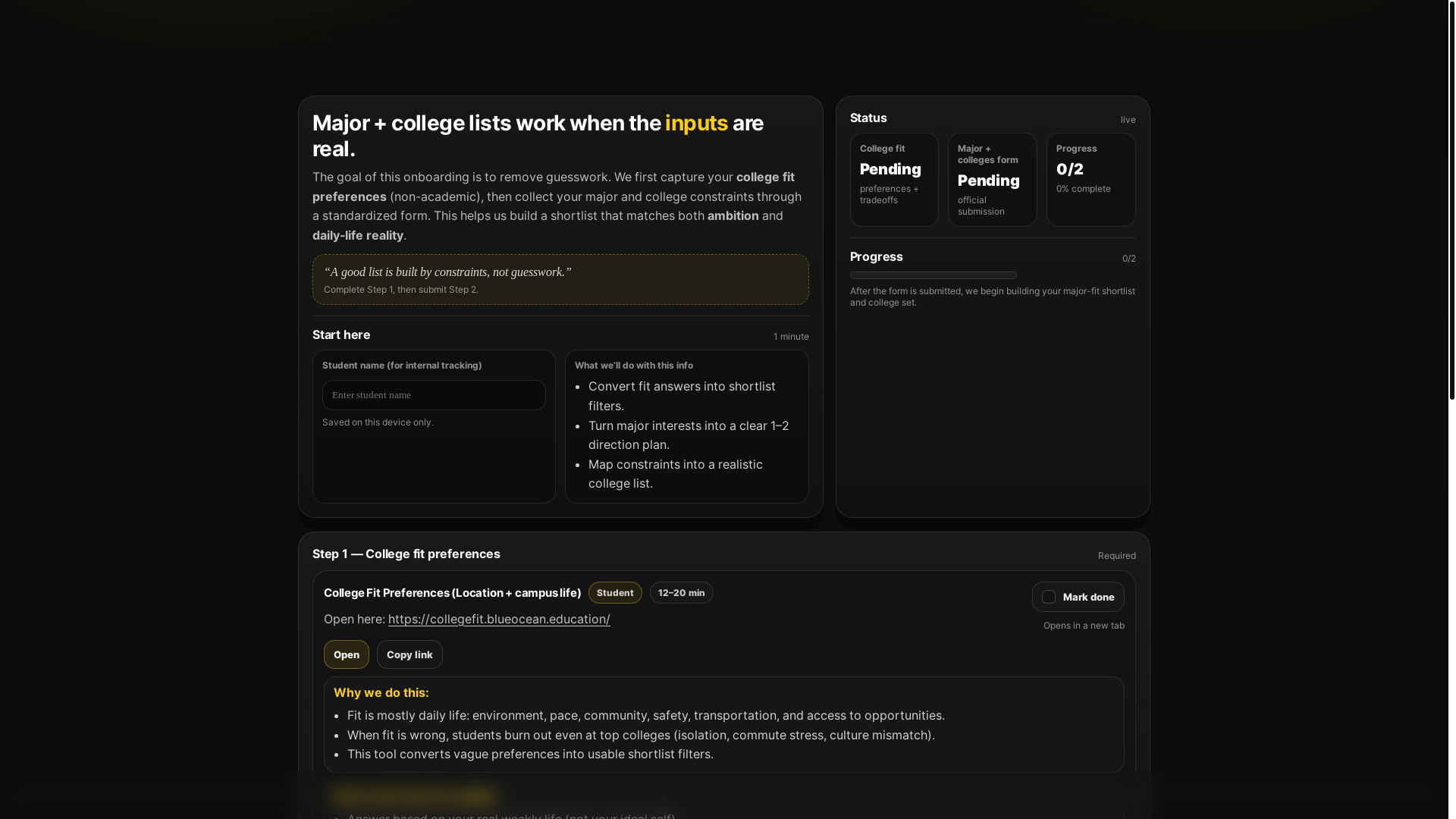Click the 'Start here' heading
Viewport: 1456px width, 819px height.
point(341,334)
